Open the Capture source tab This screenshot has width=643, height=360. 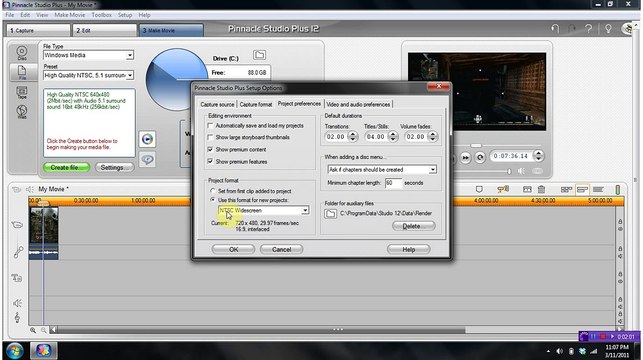point(217,105)
